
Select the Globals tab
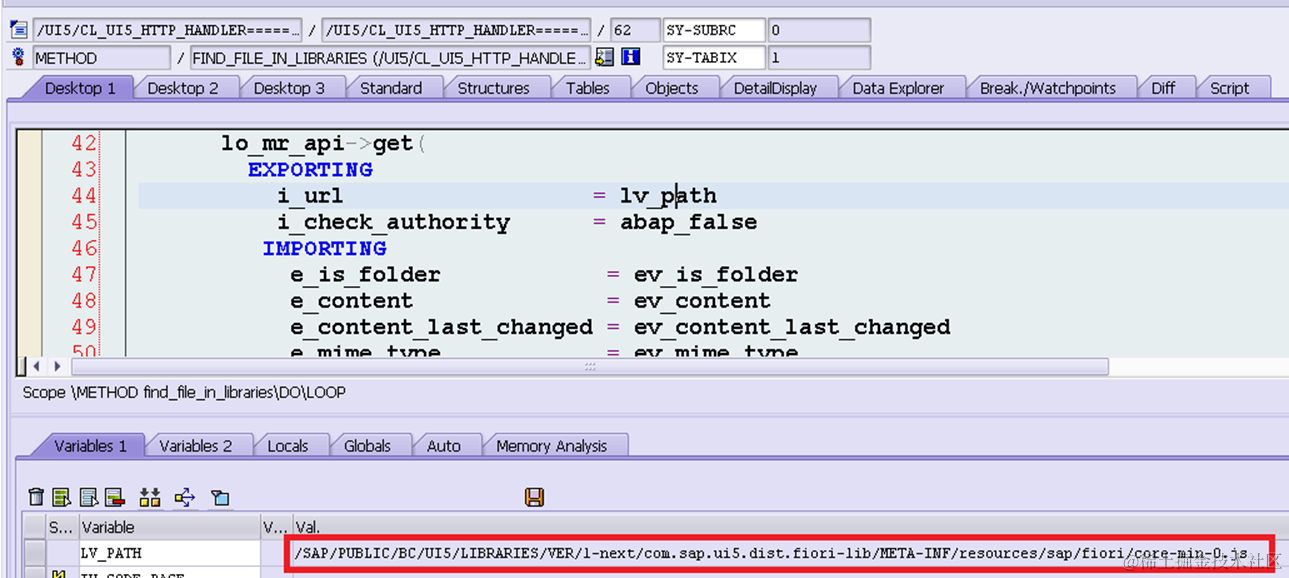(x=367, y=446)
